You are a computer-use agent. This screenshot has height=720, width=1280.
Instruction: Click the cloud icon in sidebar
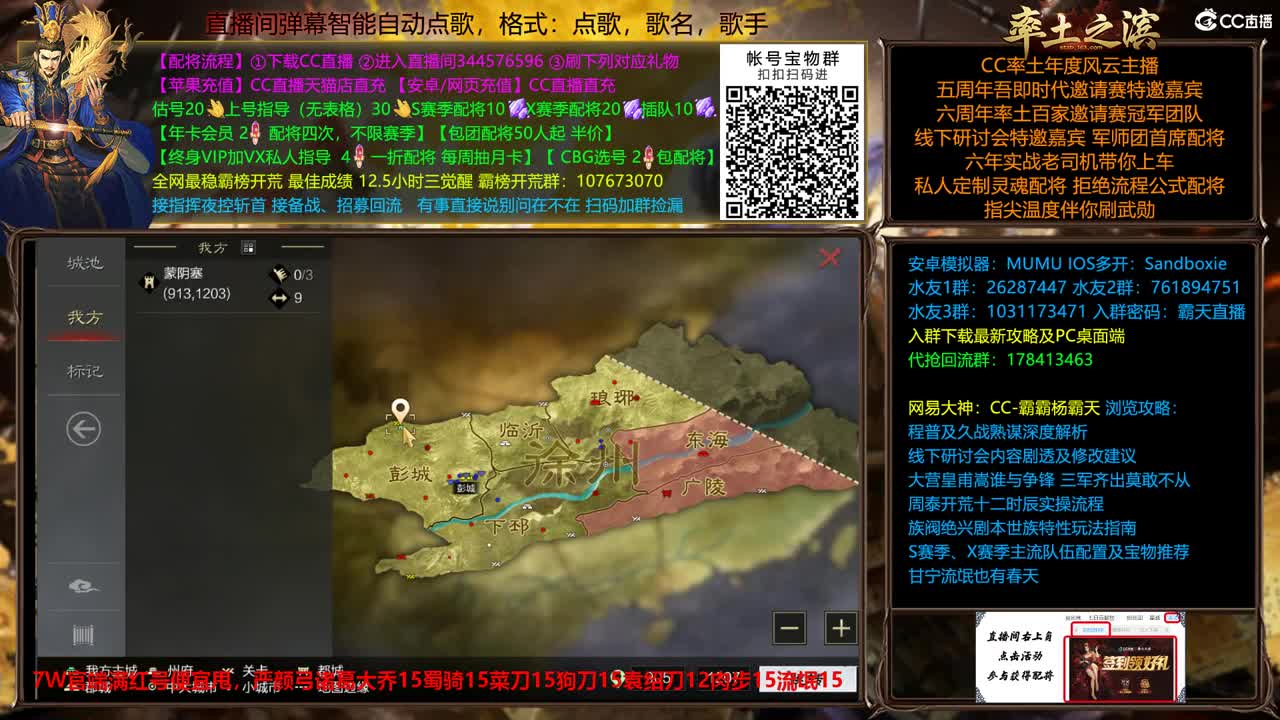click(x=83, y=585)
